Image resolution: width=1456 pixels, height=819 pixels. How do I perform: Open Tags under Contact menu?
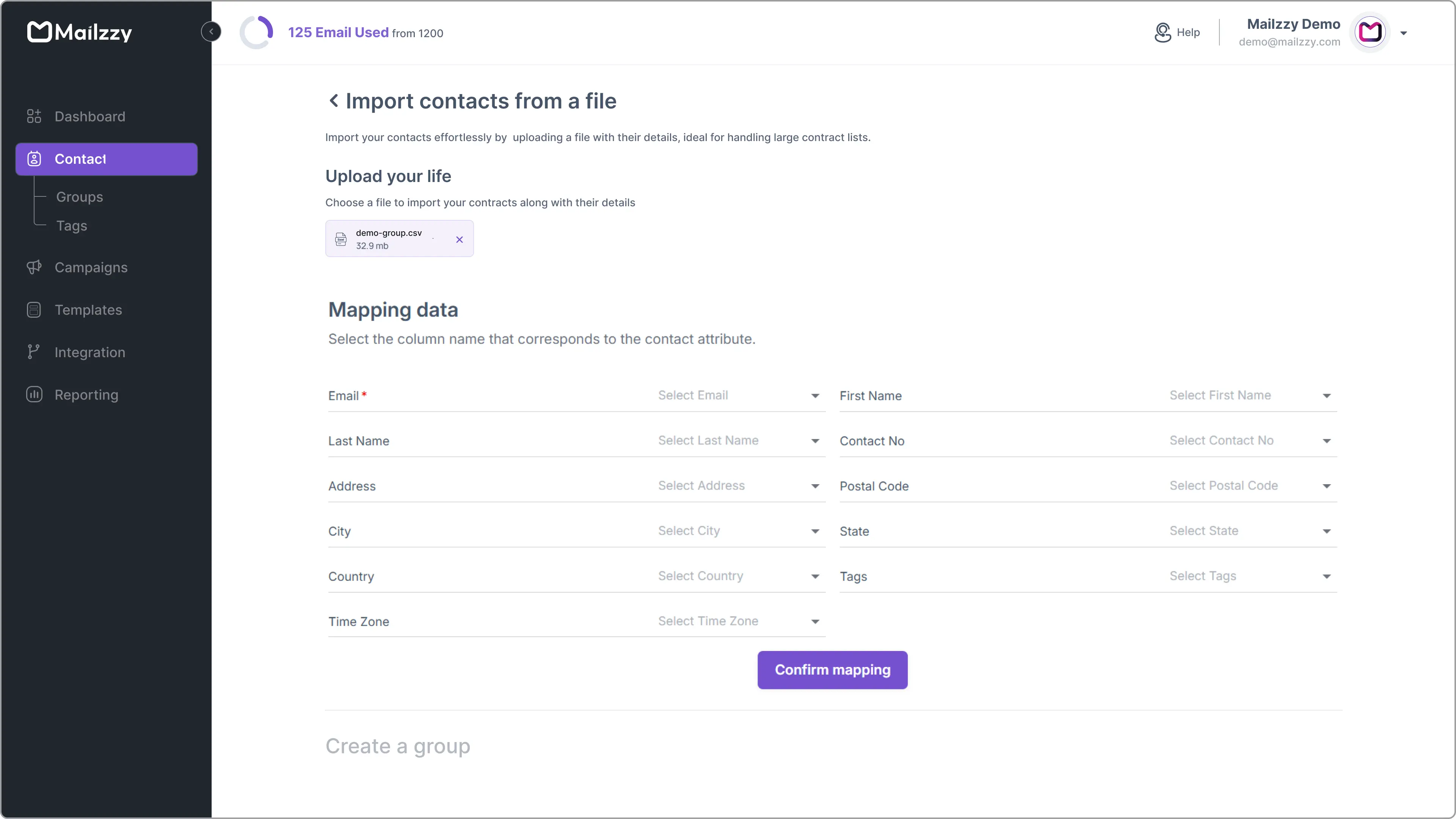[x=72, y=226]
